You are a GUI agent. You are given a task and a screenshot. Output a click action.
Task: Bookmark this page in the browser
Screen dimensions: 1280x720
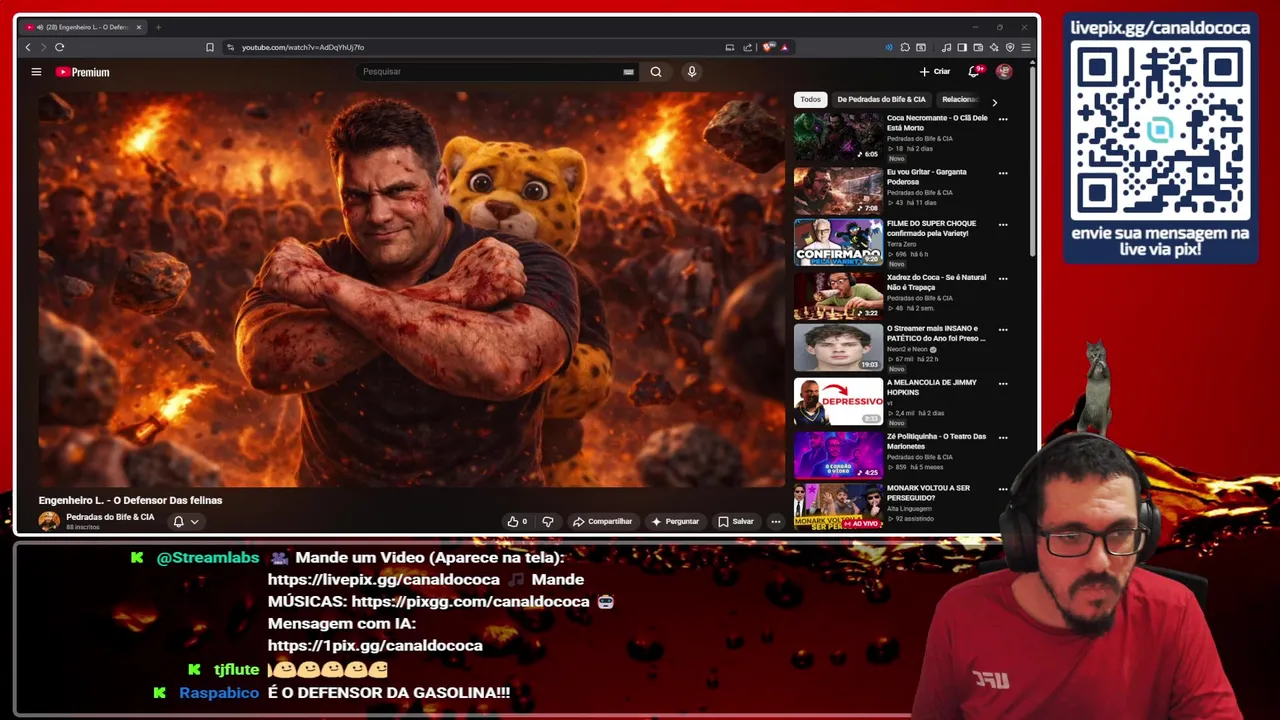point(210,47)
